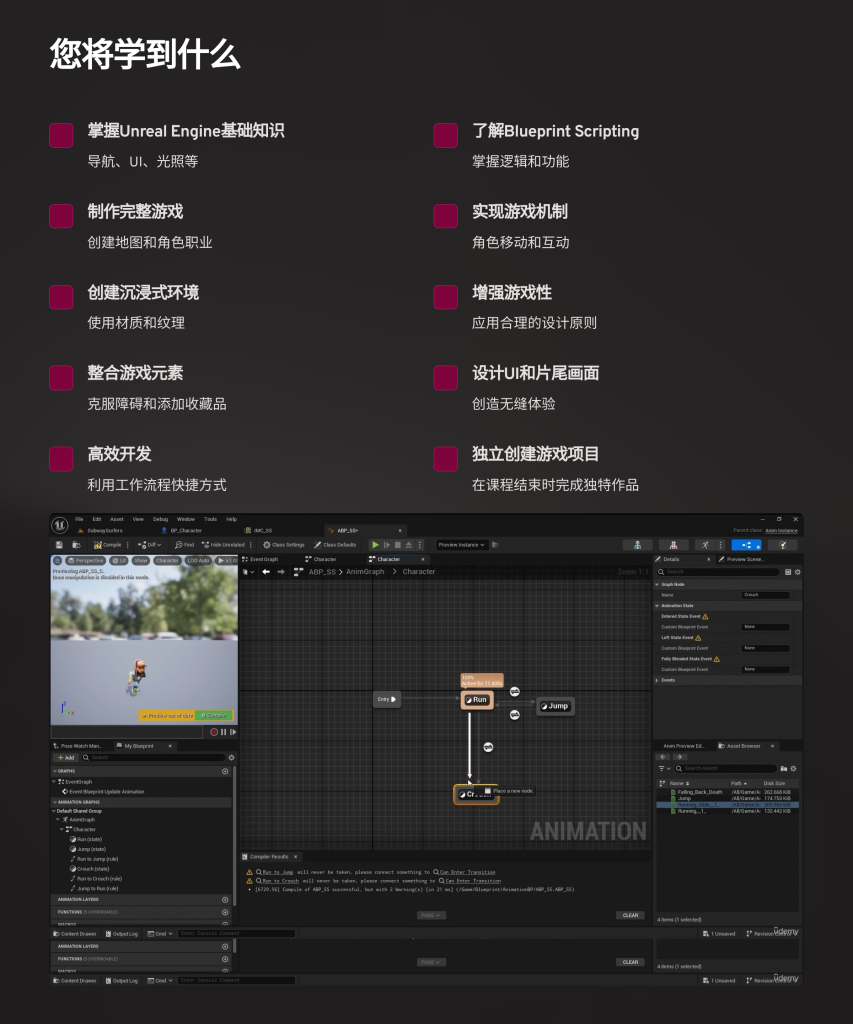This screenshot has width=853, height=1024.
Task: Open the viewport Character menu
Action: [167, 560]
